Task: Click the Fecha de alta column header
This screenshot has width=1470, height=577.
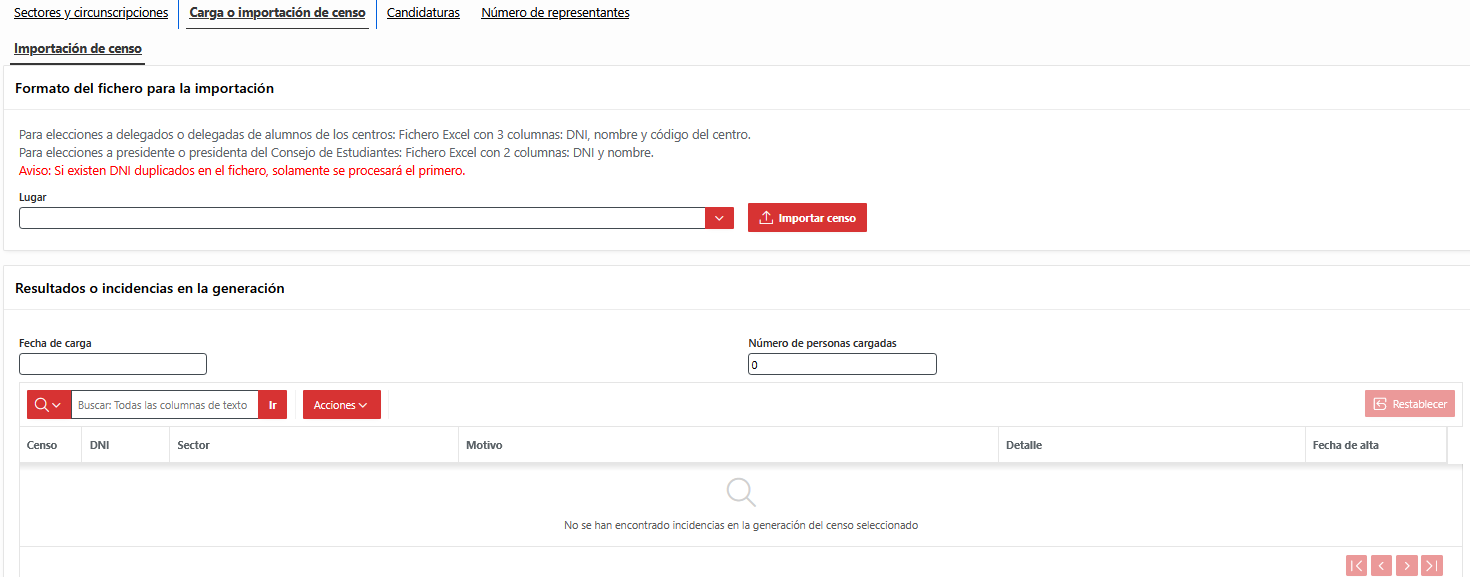Action: coord(1346,445)
